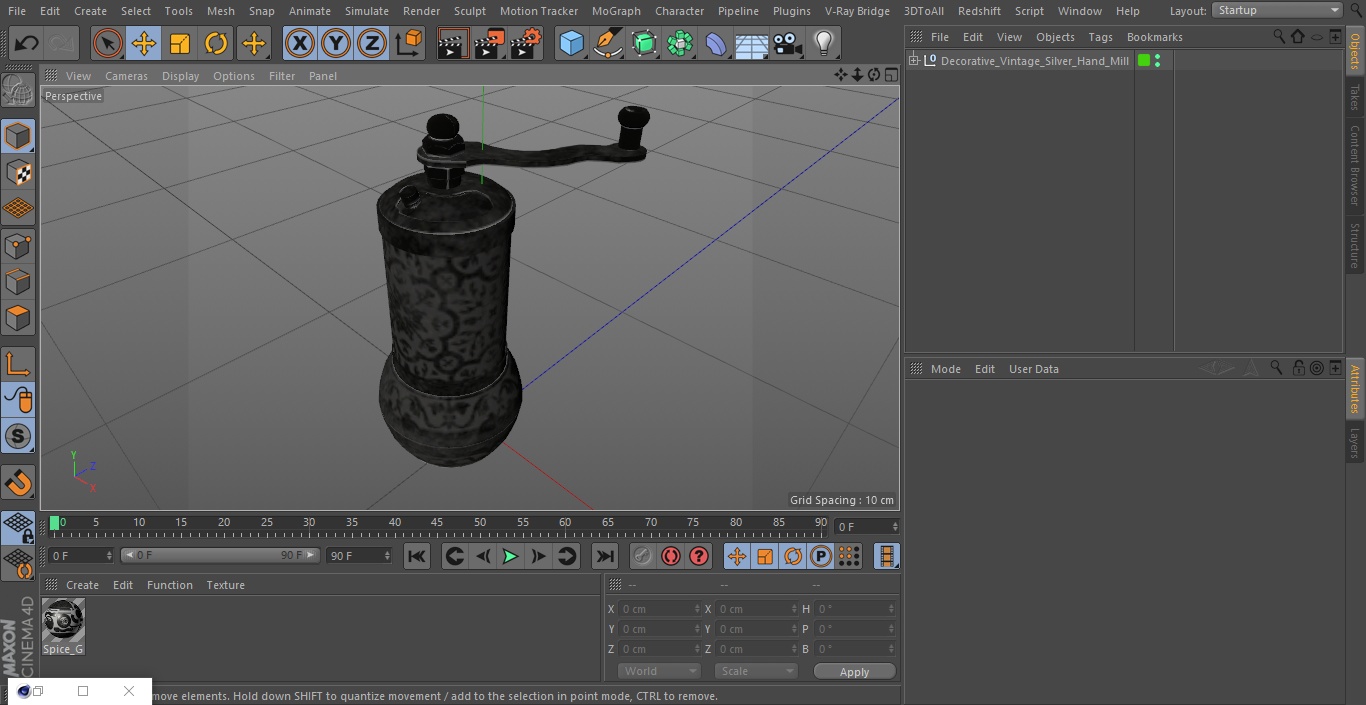Open attribute manager User Data menu
Viewport: 1366px width, 705px height.
coord(1033,369)
